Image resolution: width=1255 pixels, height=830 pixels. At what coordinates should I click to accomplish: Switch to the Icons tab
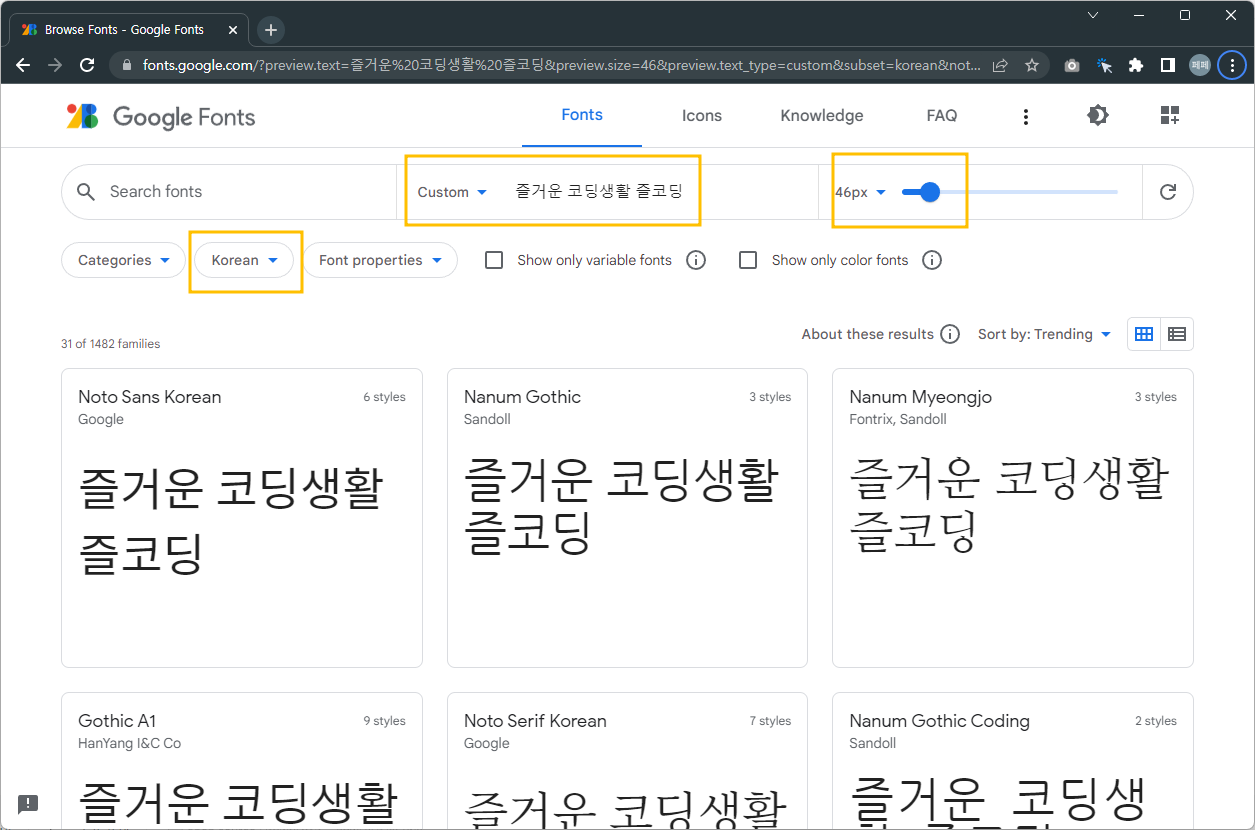pos(701,115)
